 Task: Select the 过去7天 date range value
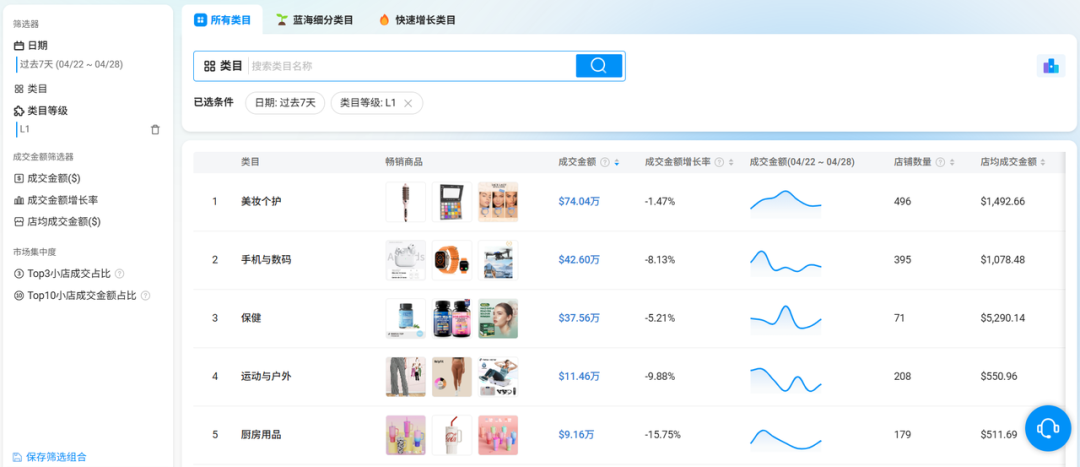pyautogui.click(x=72, y=64)
